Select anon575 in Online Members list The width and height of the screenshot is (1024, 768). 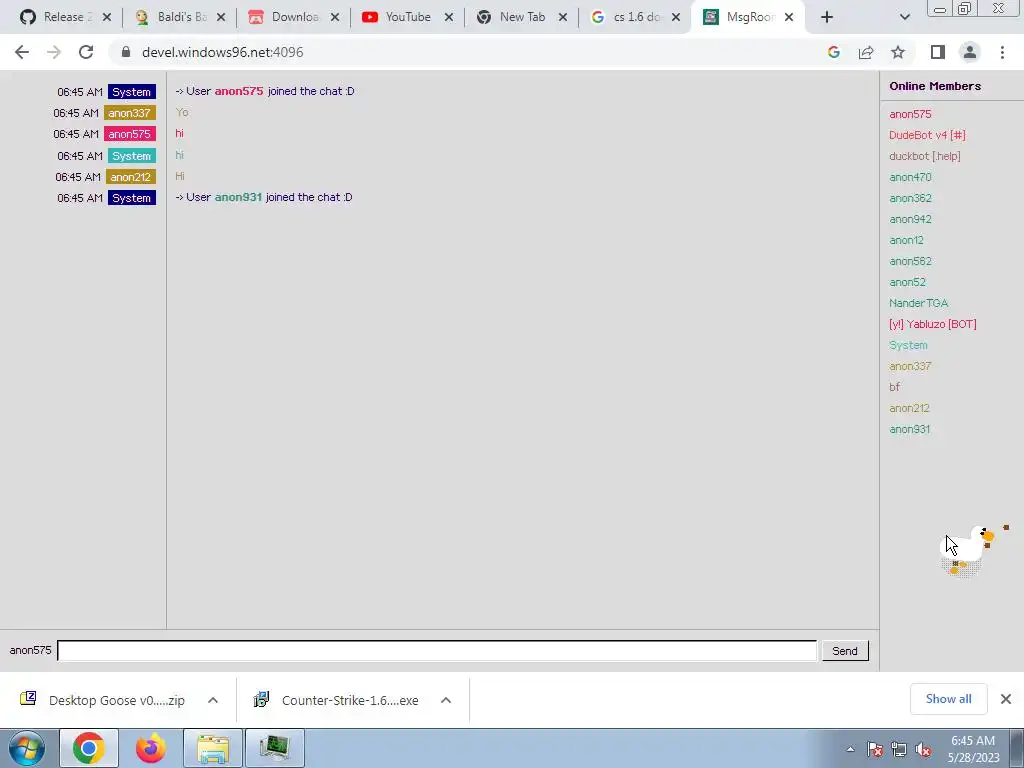click(910, 114)
